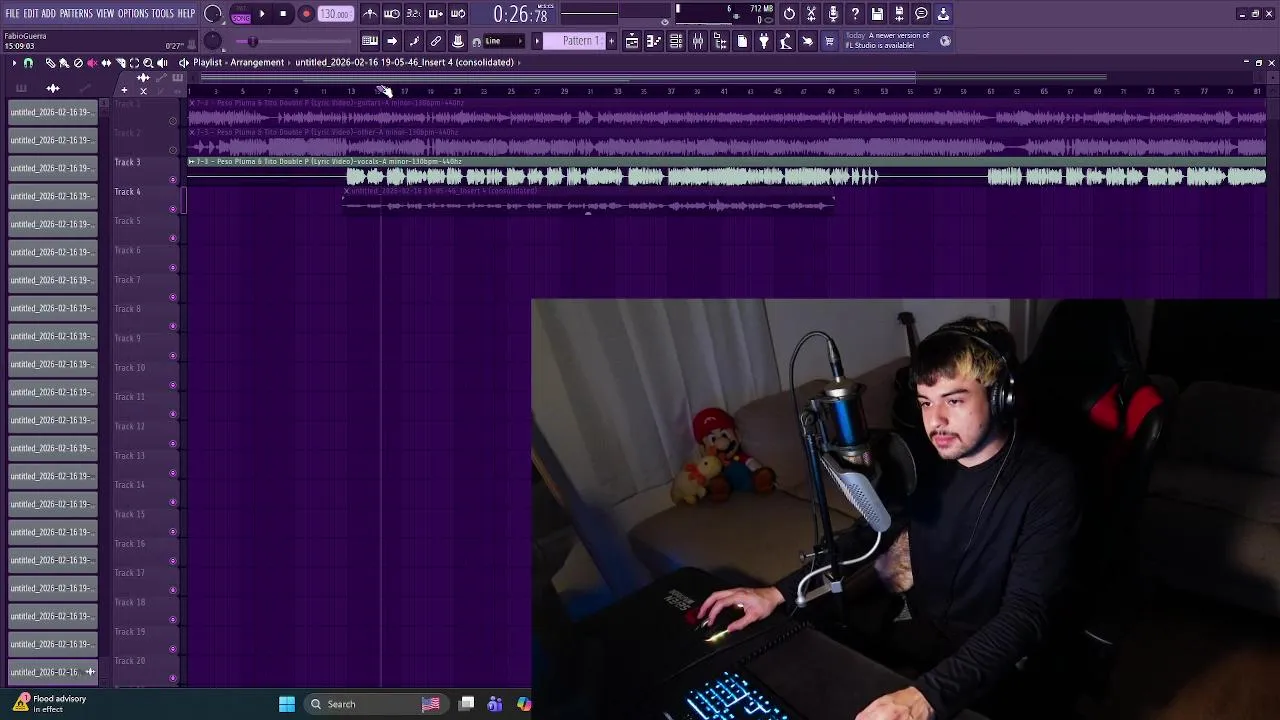
Task: Open the EDIT menu
Action: (31, 14)
